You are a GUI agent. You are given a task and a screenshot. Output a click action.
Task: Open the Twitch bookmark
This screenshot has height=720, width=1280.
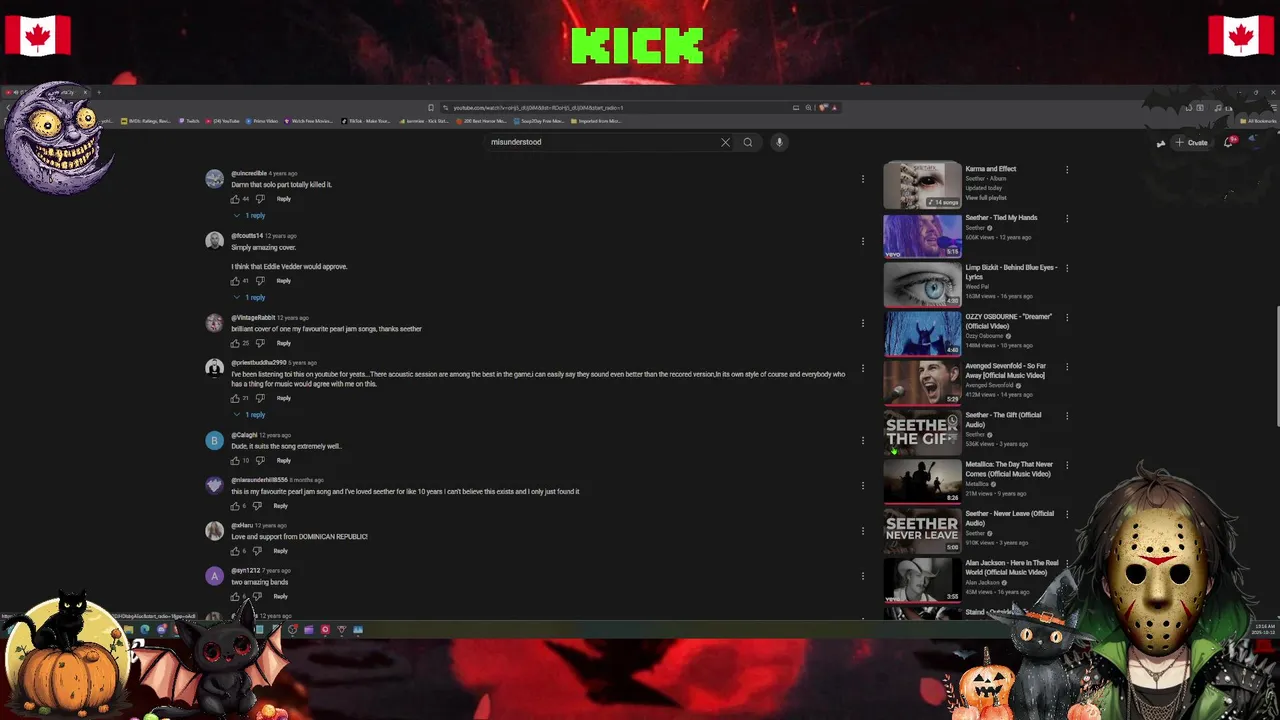190,121
